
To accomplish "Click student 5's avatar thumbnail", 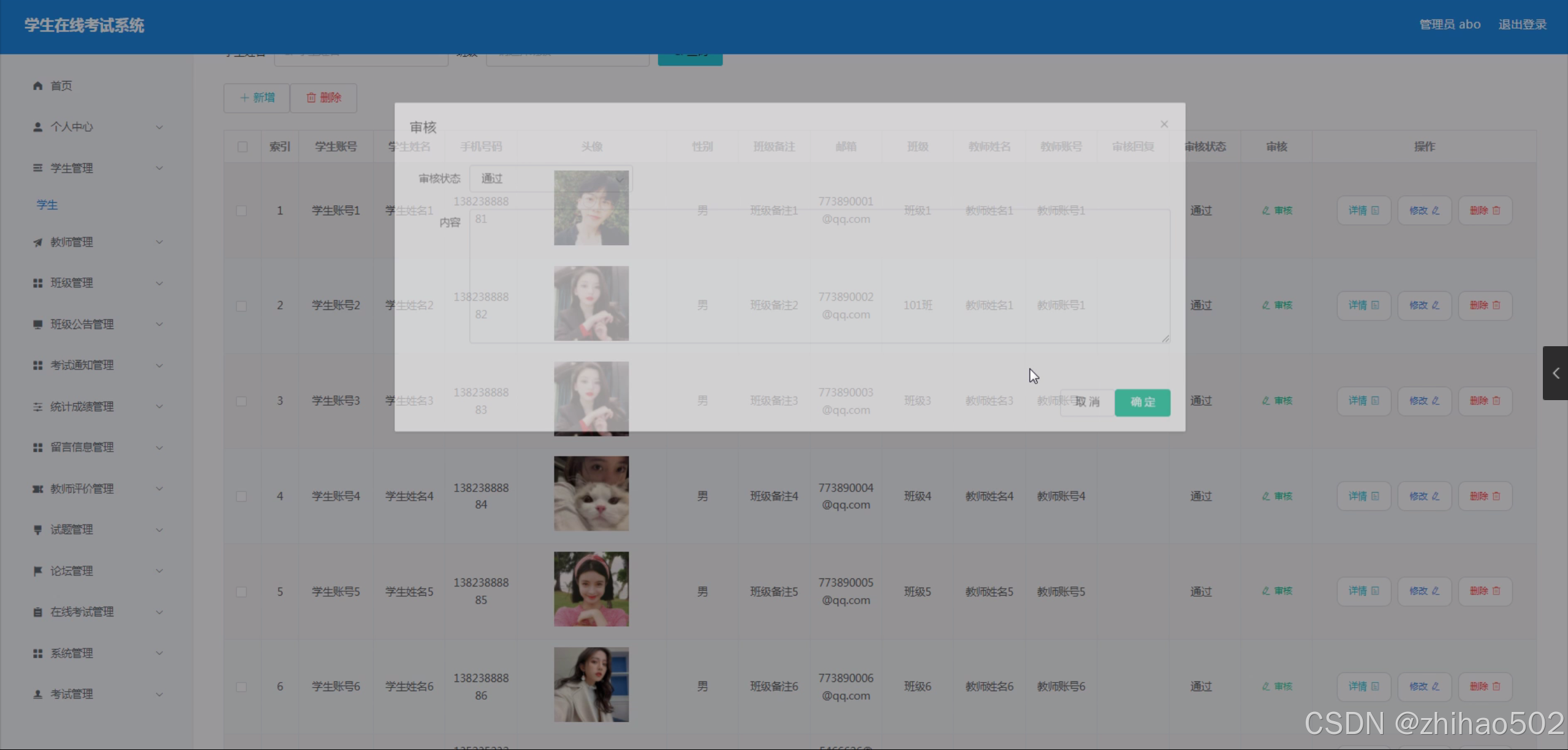I will (591, 589).
